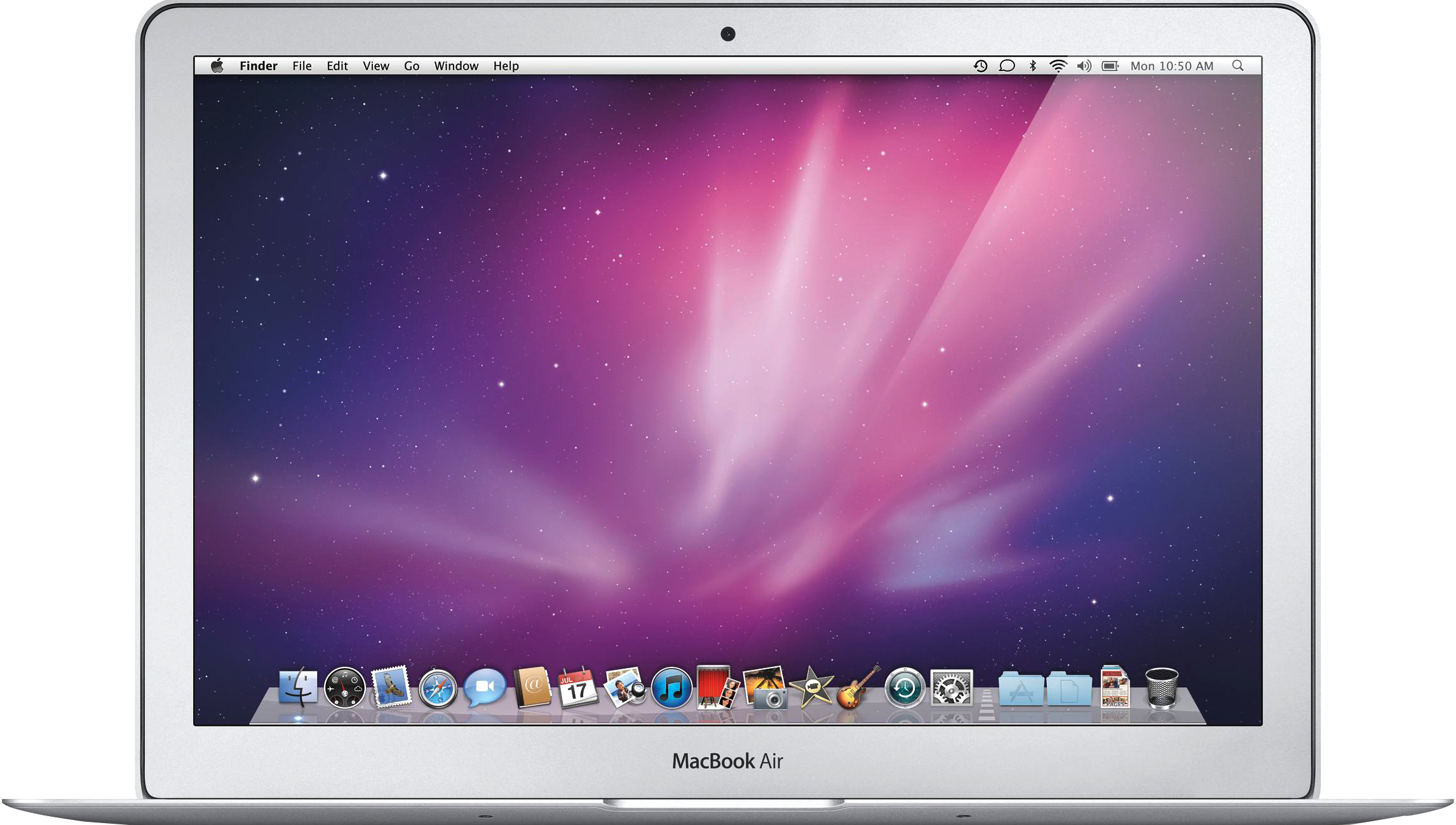Launch GarageBand guitar icon
The image size is (1456, 825).
pyautogui.click(x=857, y=688)
